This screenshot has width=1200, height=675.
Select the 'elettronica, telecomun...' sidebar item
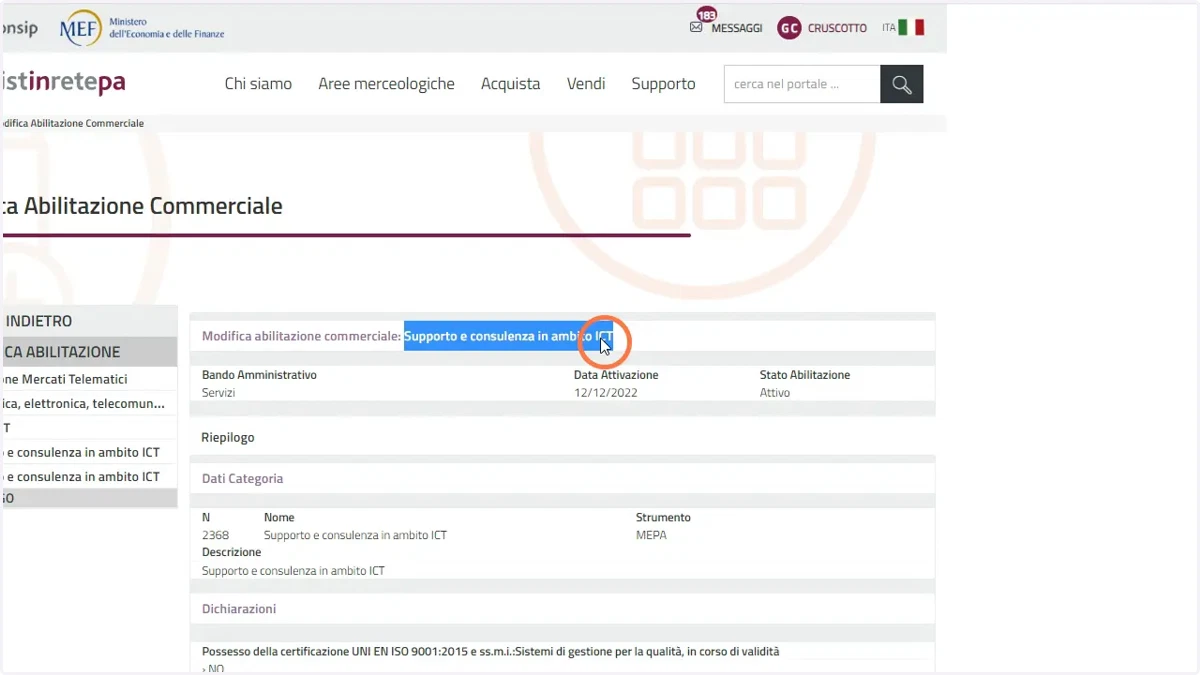pyautogui.click(x=89, y=403)
